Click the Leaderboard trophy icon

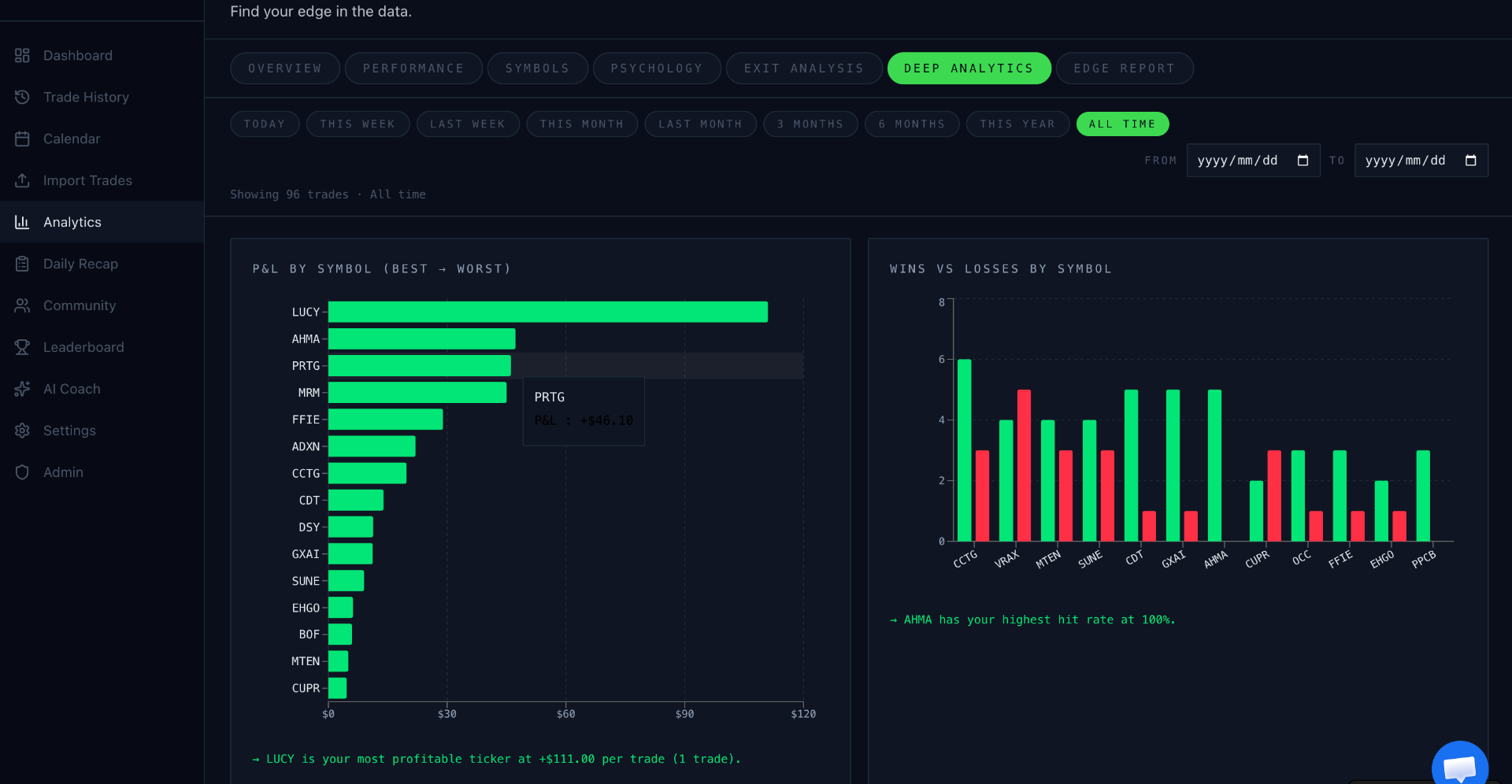pyautogui.click(x=22, y=347)
